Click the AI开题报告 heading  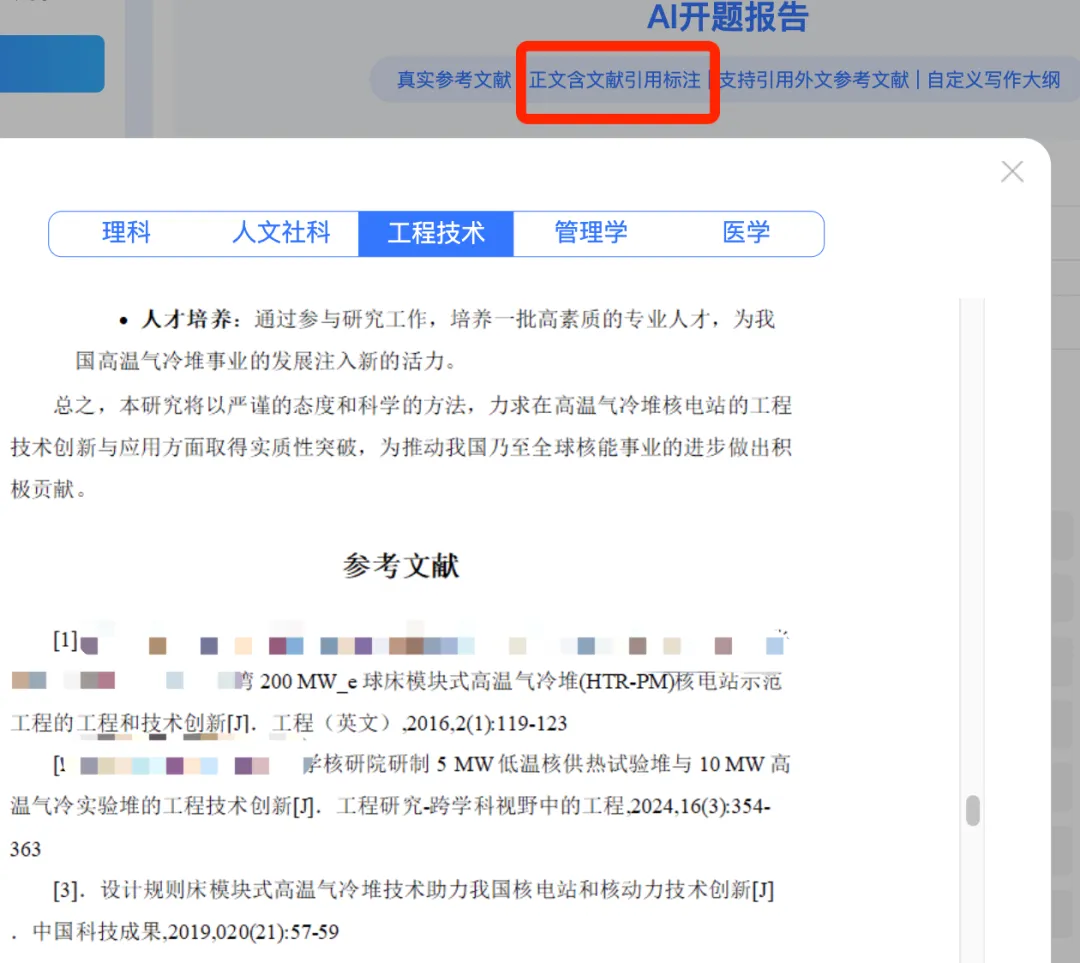727,17
